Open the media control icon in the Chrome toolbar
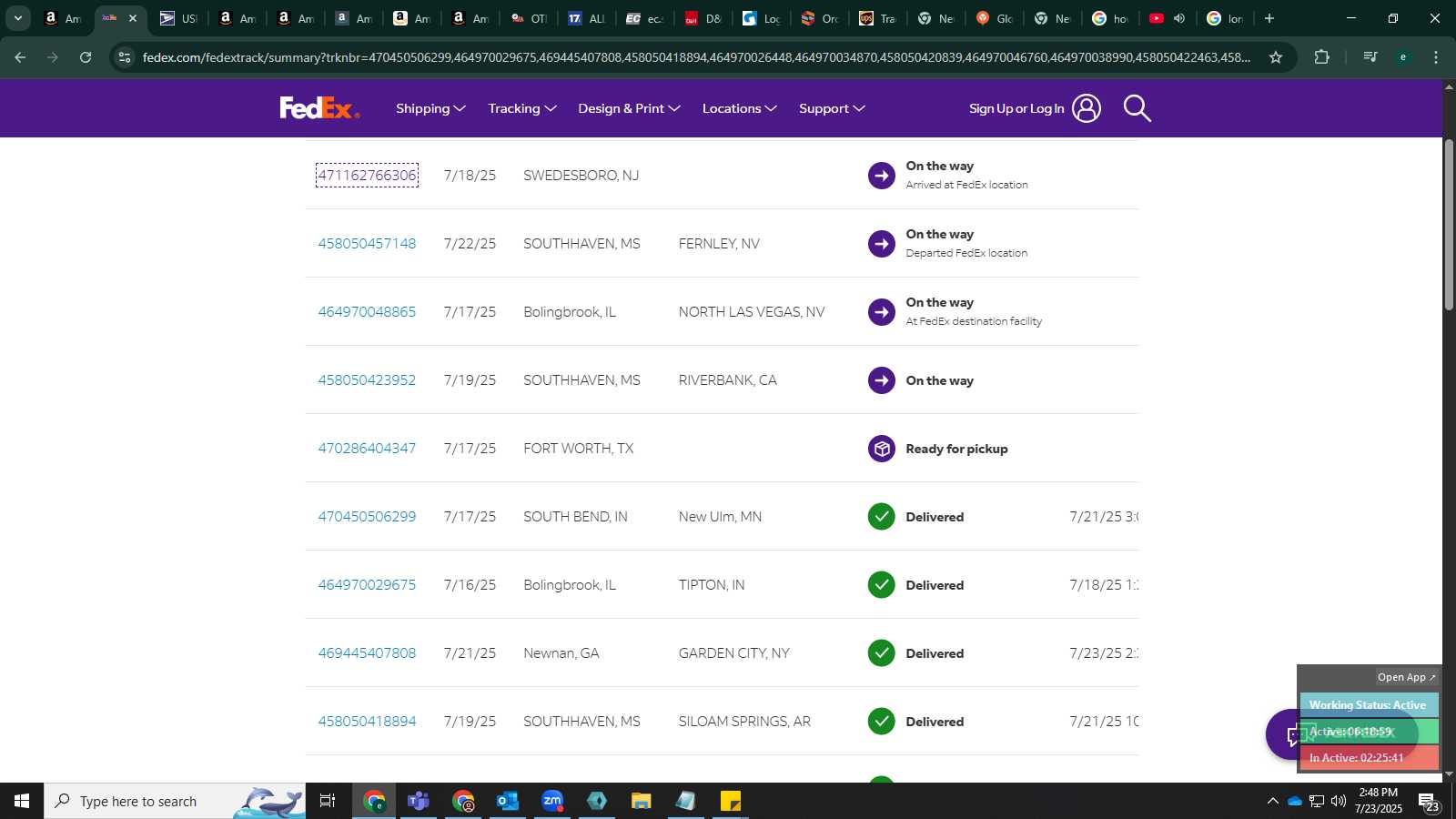 tap(1370, 57)
